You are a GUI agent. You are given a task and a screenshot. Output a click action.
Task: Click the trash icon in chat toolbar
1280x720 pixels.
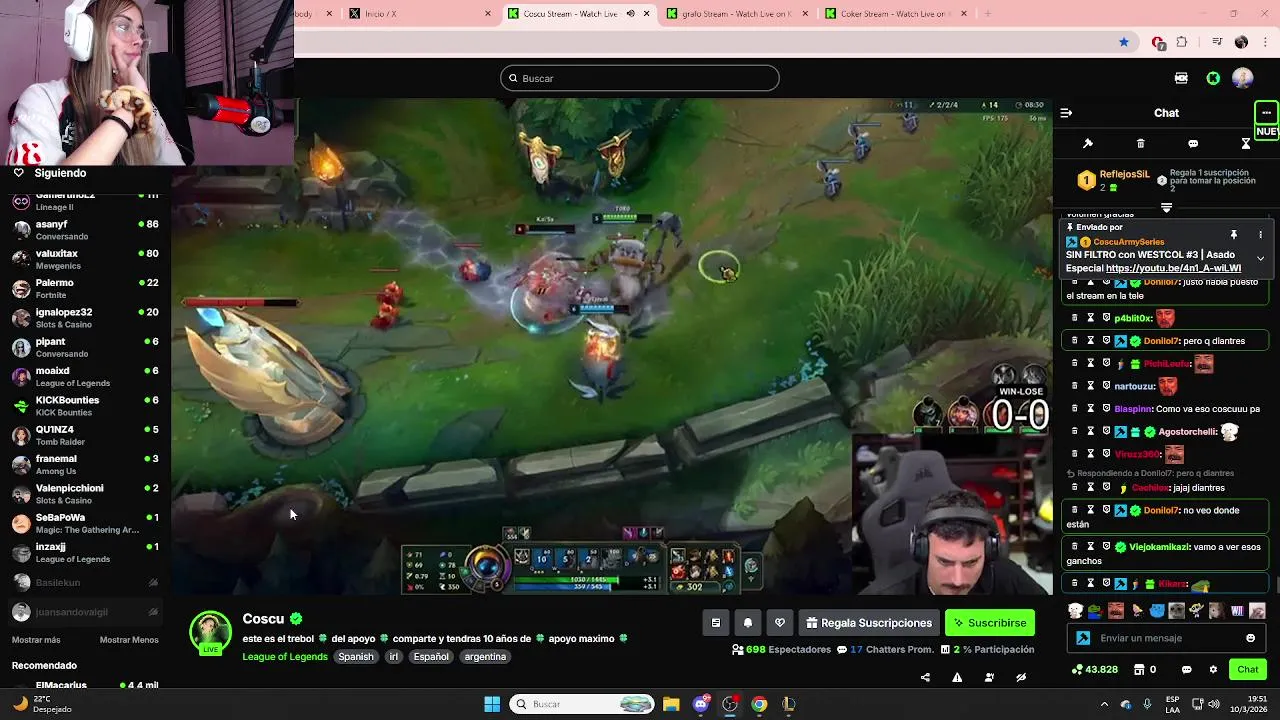tap(1141, 144)
